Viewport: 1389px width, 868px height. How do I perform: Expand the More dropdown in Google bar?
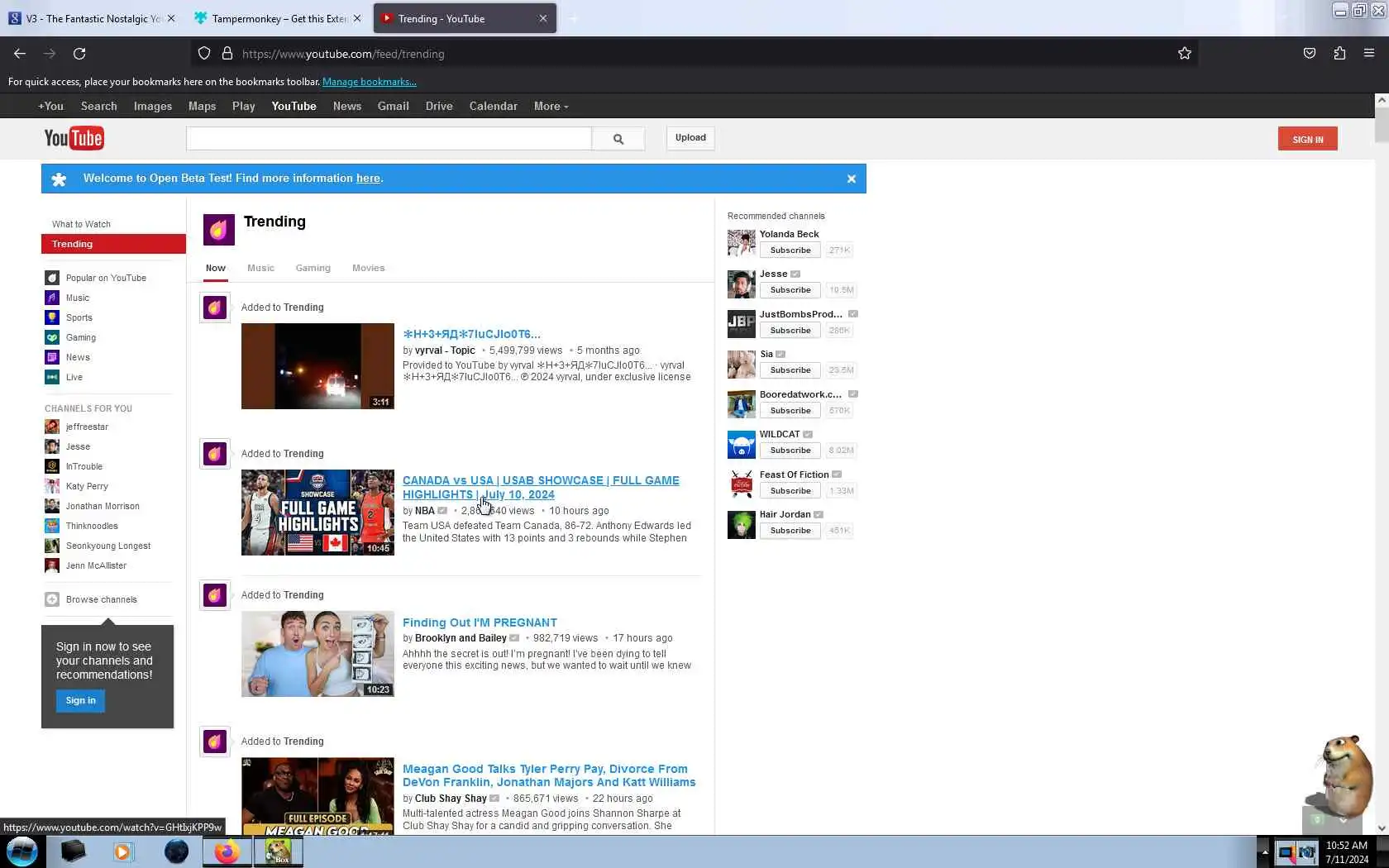click(551, 106)
